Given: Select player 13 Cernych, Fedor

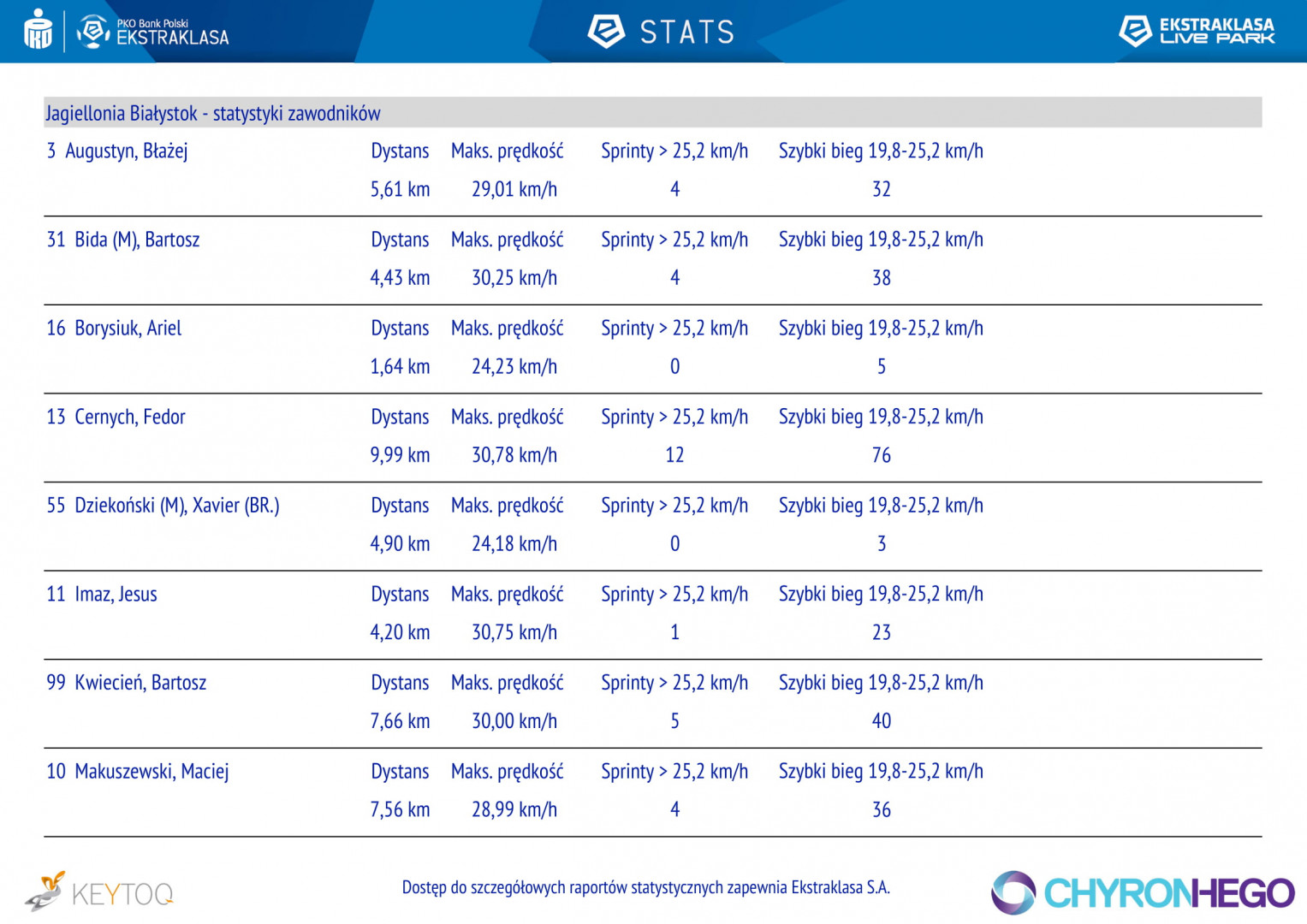Looking at the screenshot, I should click(116, 417).
